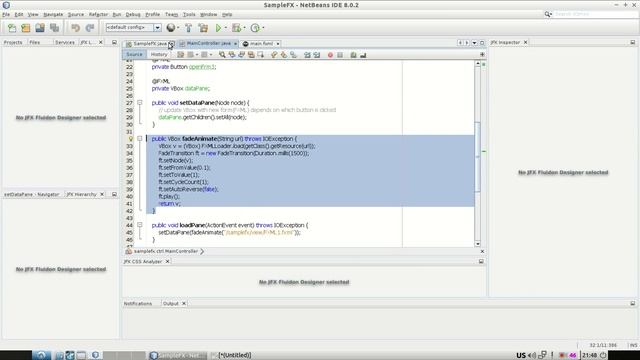Open the browser globe icon in toolbar
Screen dimensions: 640x360
(171, 28)
